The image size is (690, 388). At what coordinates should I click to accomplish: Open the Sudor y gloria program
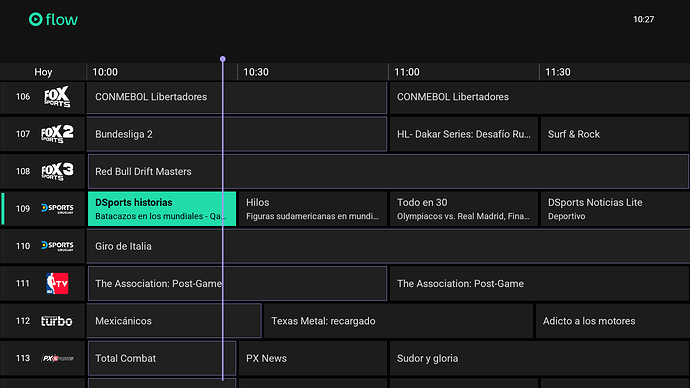pos(540,359)
